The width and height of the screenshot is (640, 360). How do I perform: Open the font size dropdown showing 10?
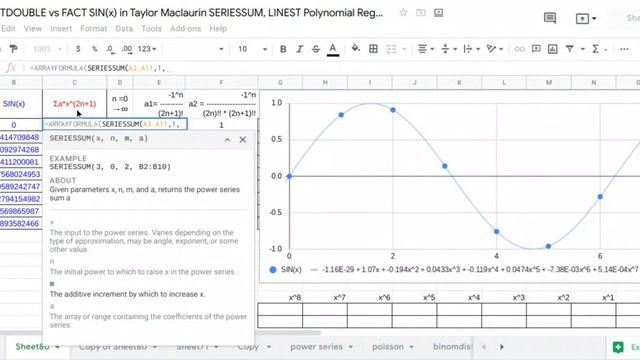point(252,49)
